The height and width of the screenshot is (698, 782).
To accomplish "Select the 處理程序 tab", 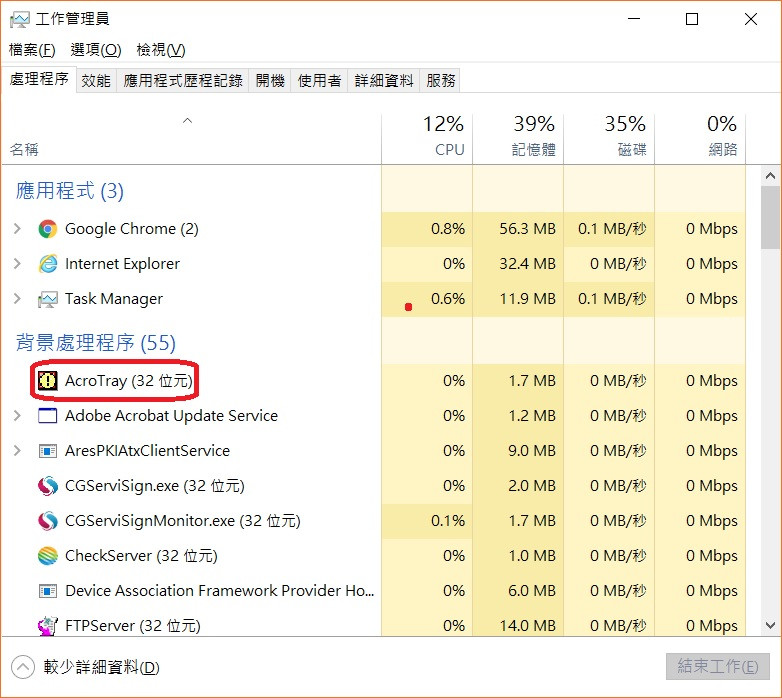I will (39, 79).
